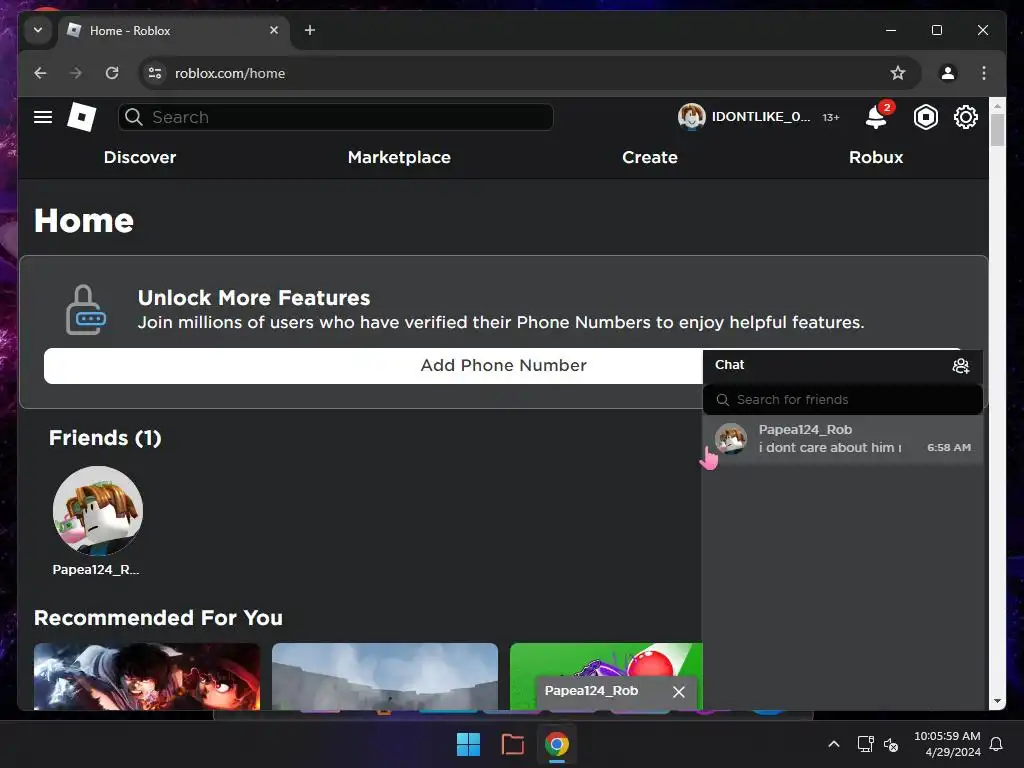Go to the Robux tab
This screenshot has width=1024, height=768.
point(876,157)
